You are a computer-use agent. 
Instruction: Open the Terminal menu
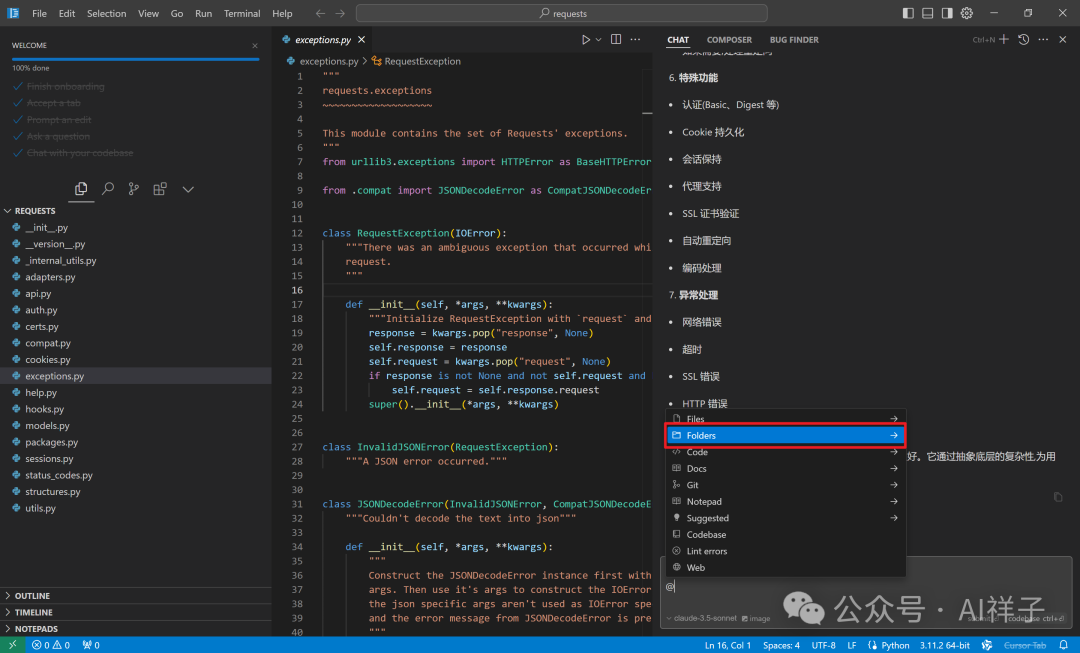pos(242,13)
